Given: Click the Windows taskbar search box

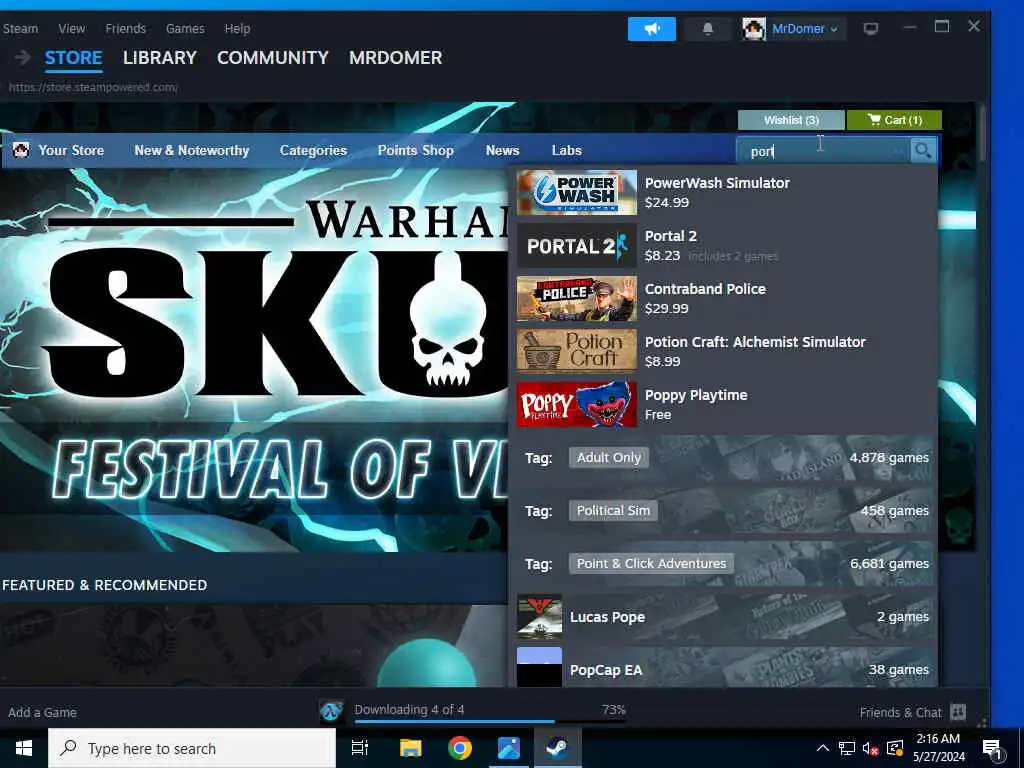Looking at the screenshot, I should (192, 748).
